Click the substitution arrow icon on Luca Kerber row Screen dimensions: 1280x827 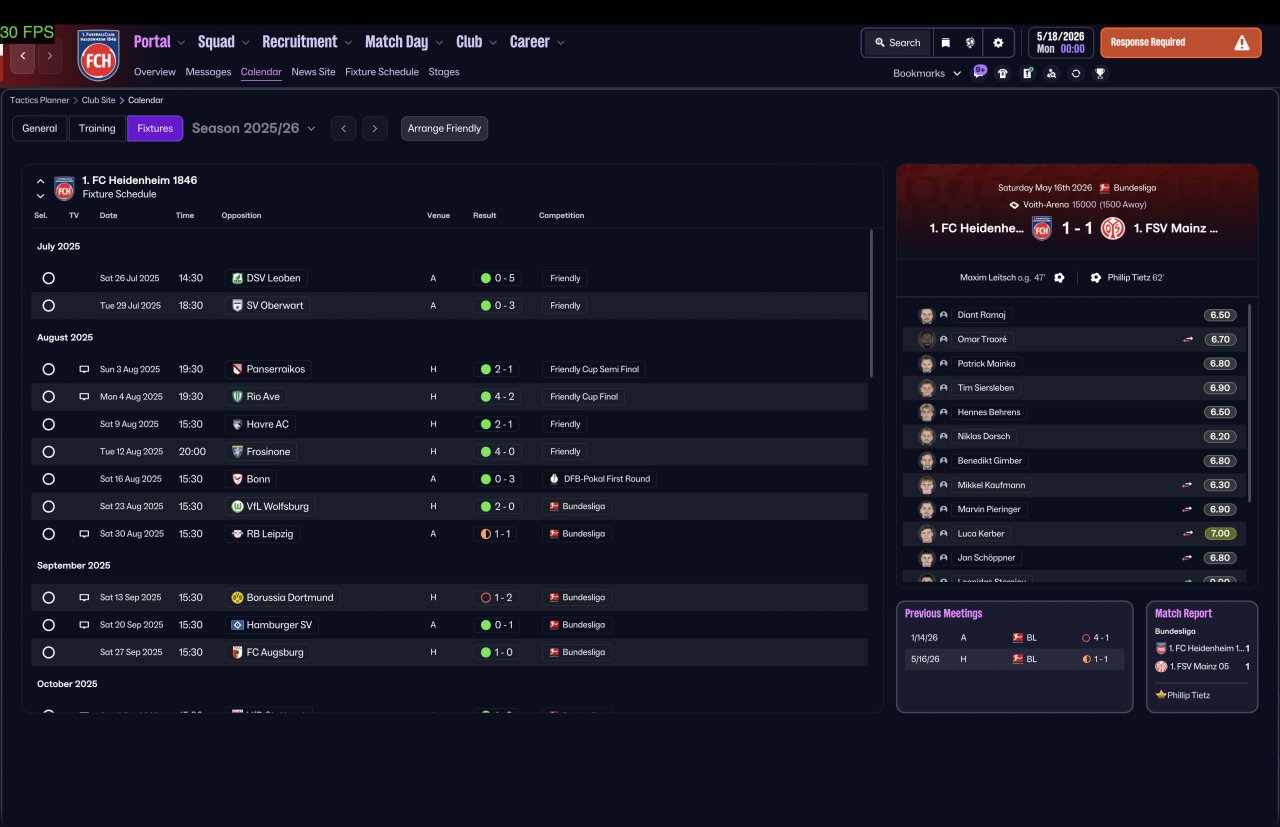click(x=1188, y=534)
